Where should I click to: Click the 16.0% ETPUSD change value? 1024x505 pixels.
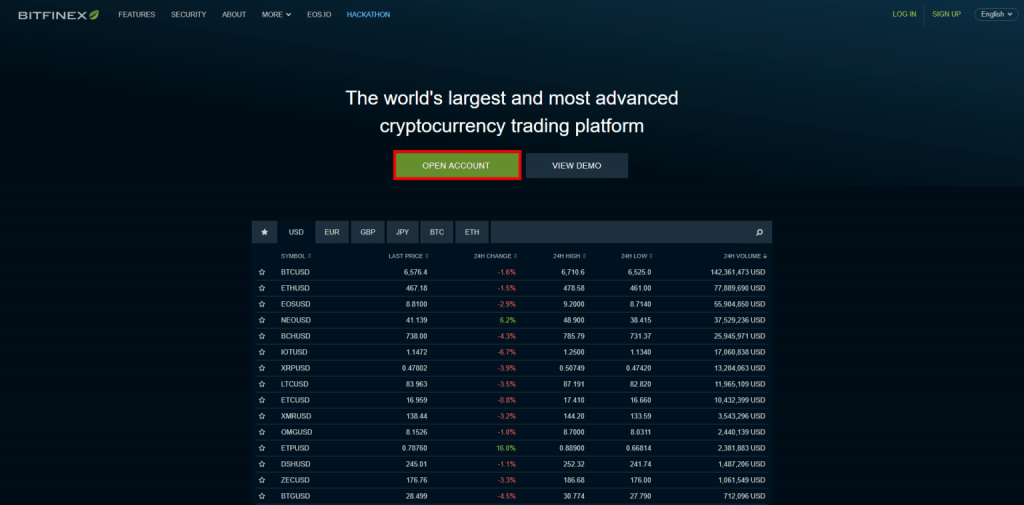tap(507, 448)
